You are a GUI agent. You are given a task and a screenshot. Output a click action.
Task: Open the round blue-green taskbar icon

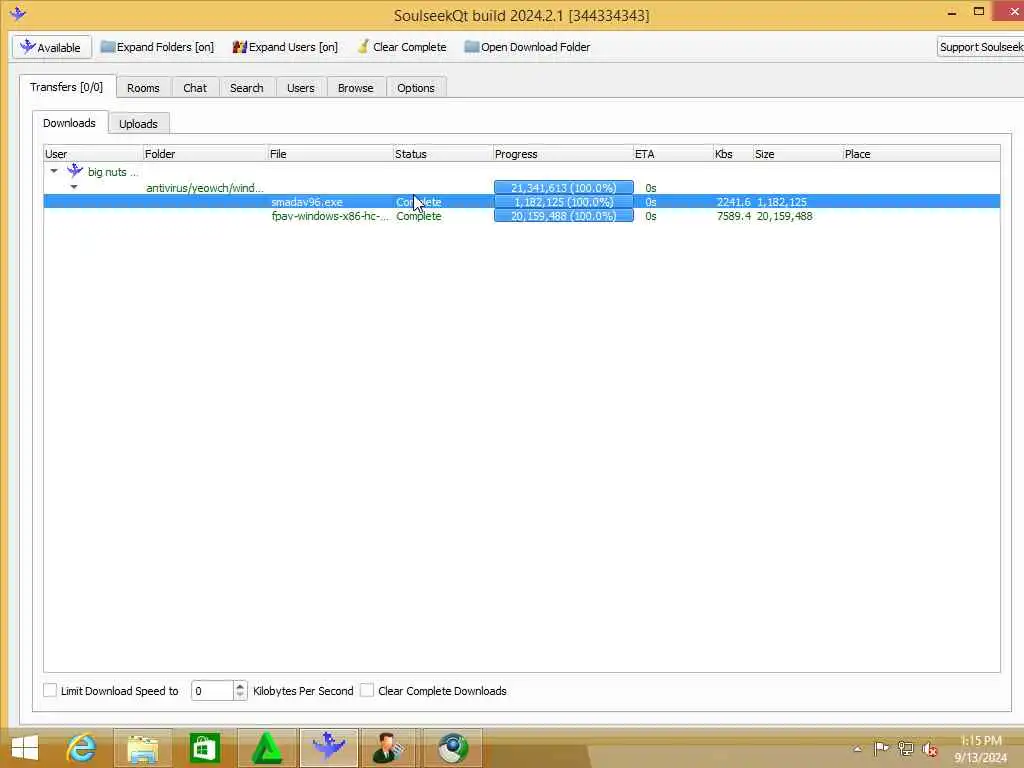click(x=453, y=748)
